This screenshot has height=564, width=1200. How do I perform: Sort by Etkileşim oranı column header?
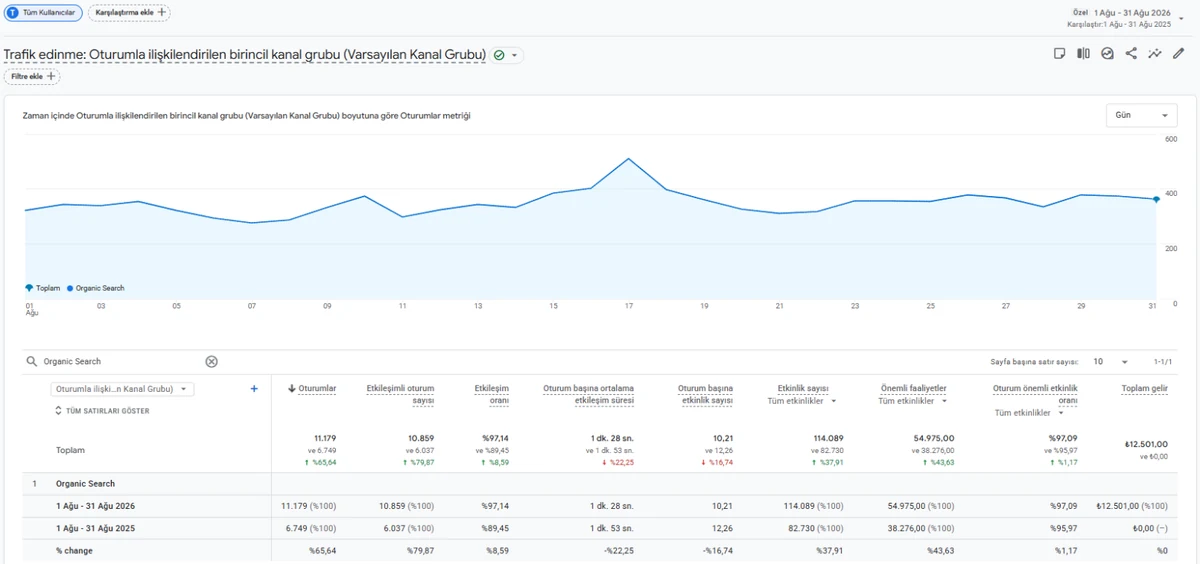coord(491,394)
